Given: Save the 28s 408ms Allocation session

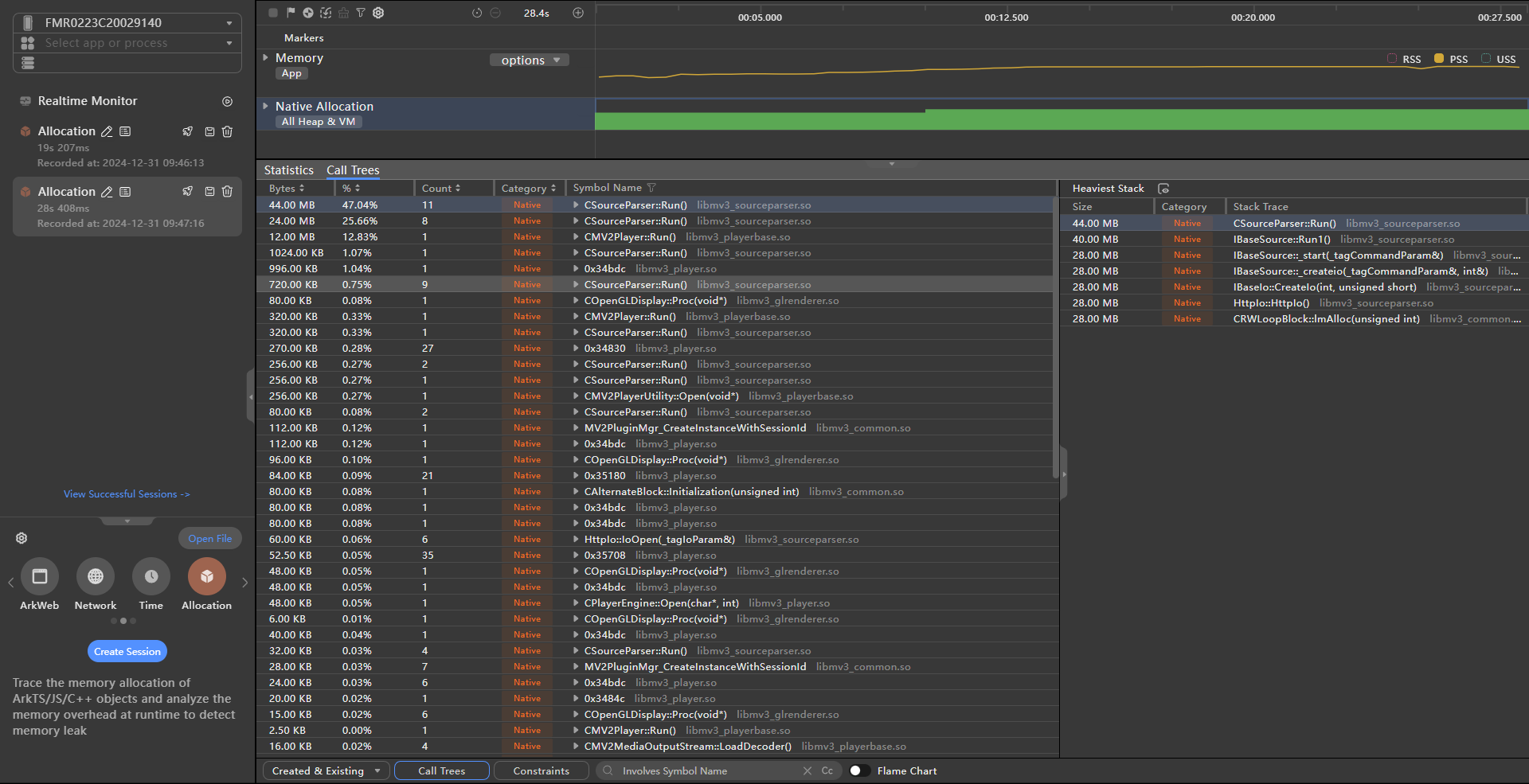Looking at the screenshot, I should point(209,192).
